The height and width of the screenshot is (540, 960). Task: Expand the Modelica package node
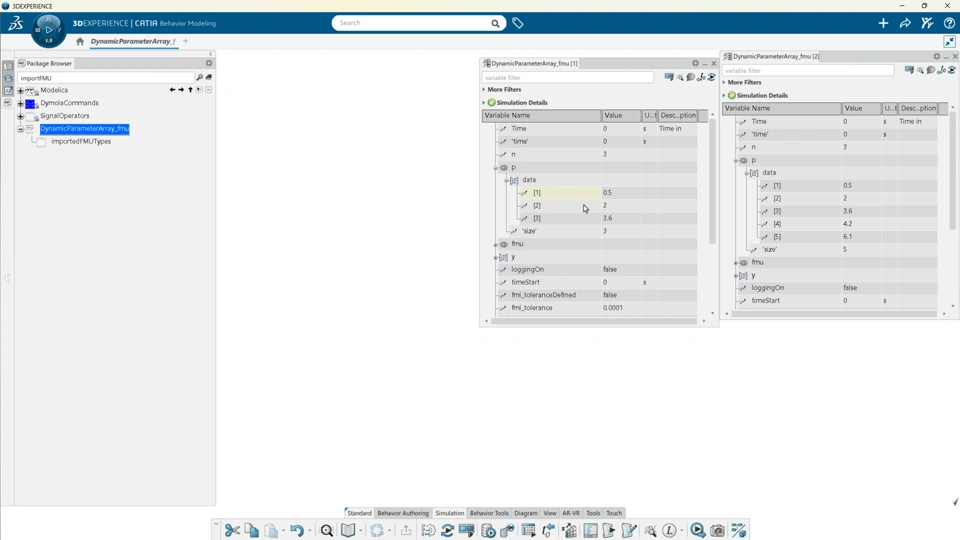tap(20, 91)
